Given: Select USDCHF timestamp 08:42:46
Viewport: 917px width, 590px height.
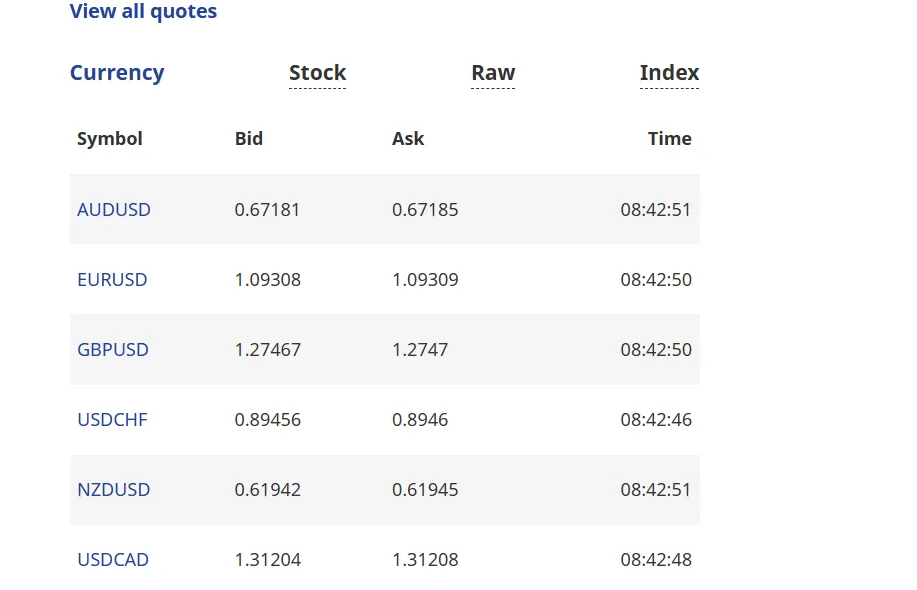Looking at the screenshot, I should (x=656, y=420).
